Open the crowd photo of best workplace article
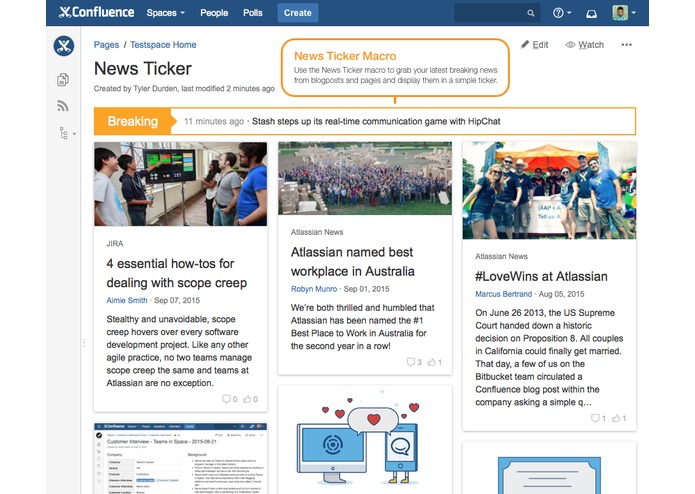The height and width of the screenshot is (494, 695). click(x=365, y=178)
